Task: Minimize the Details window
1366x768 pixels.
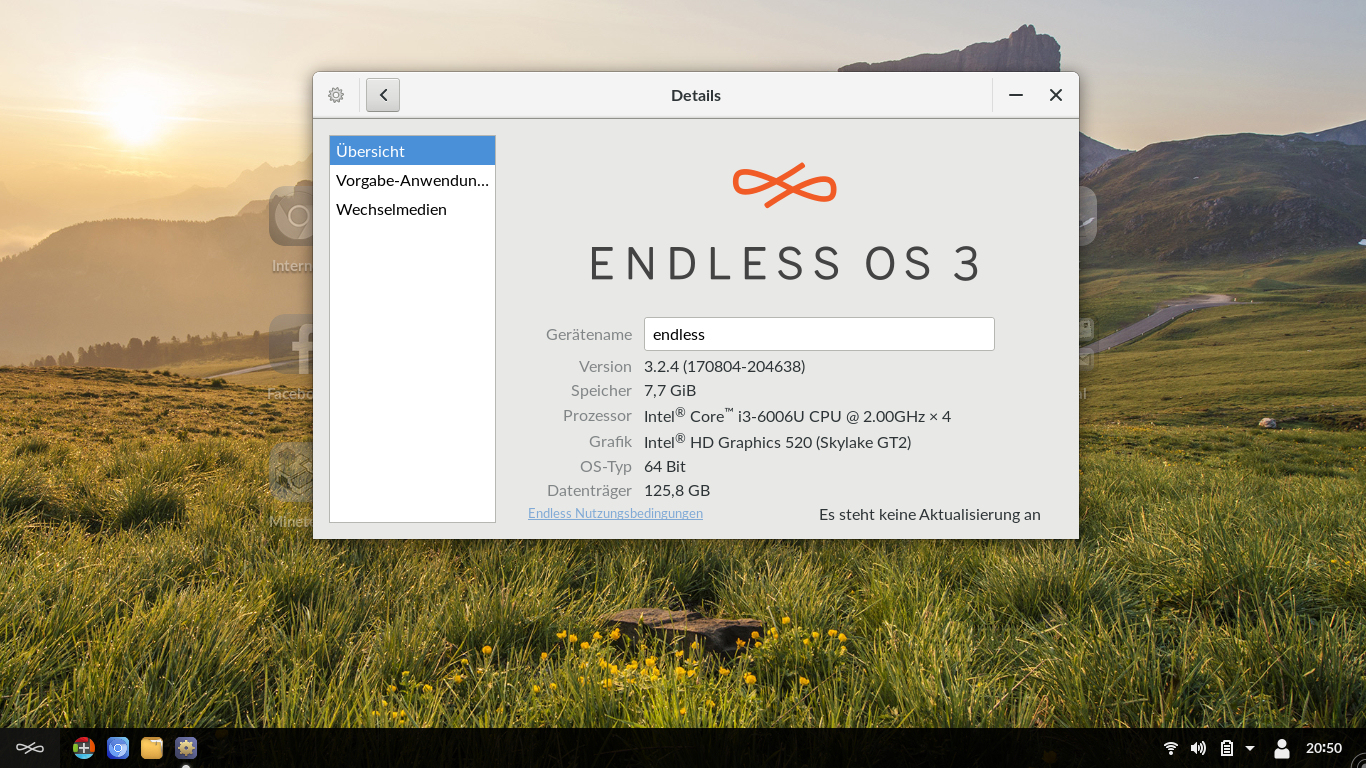Action: pos(1016,95)
